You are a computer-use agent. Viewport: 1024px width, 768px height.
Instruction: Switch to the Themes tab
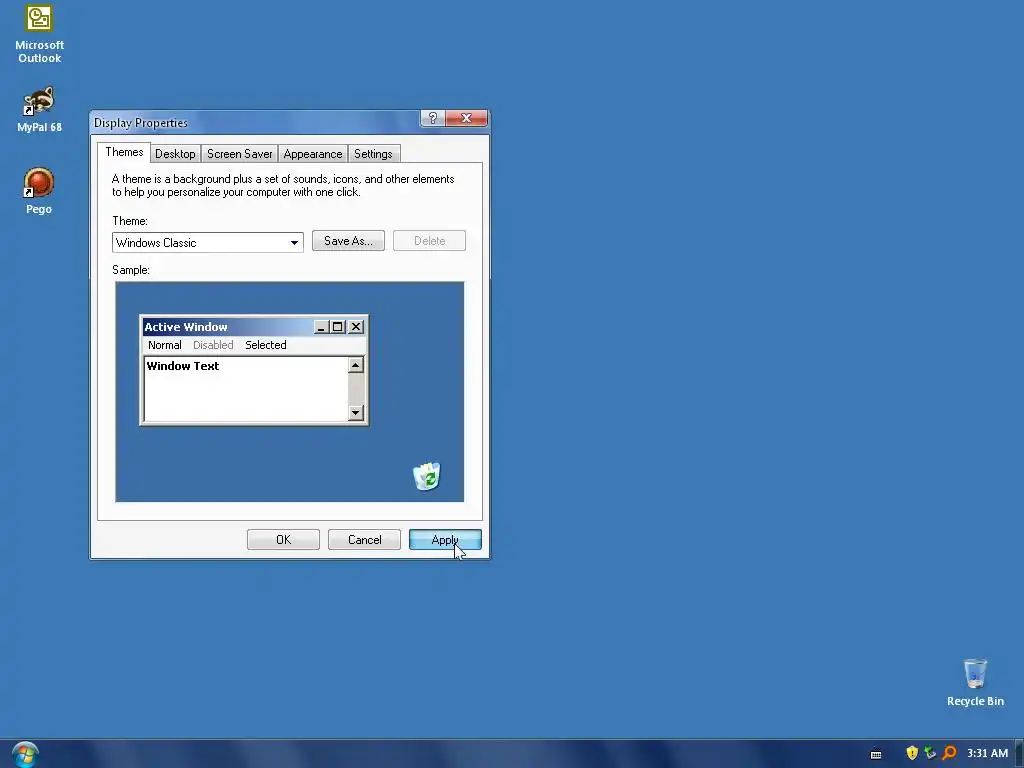point(124,152)
